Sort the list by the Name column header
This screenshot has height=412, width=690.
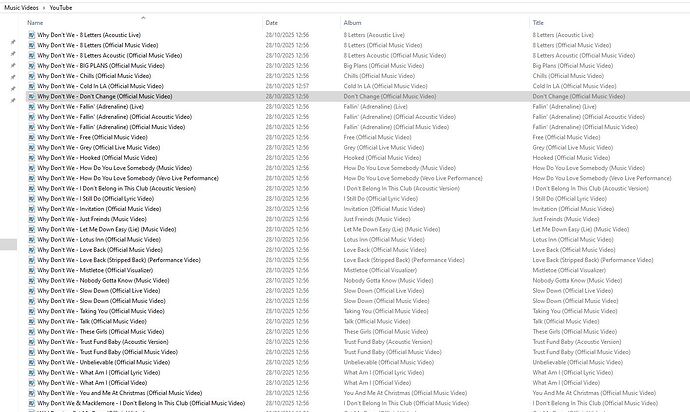coord(35,22)
